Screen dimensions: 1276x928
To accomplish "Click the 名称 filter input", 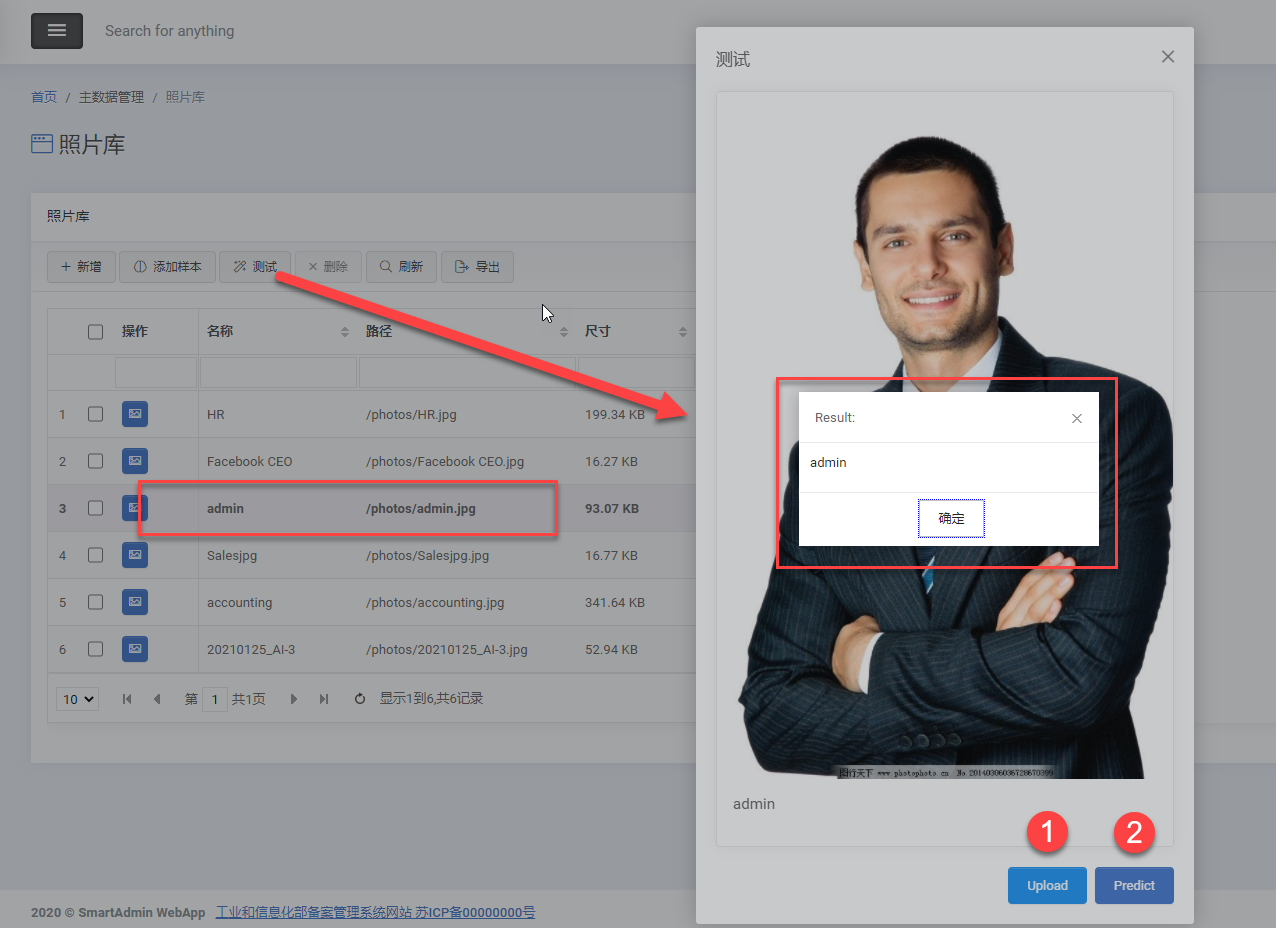I will coord(278,373).
